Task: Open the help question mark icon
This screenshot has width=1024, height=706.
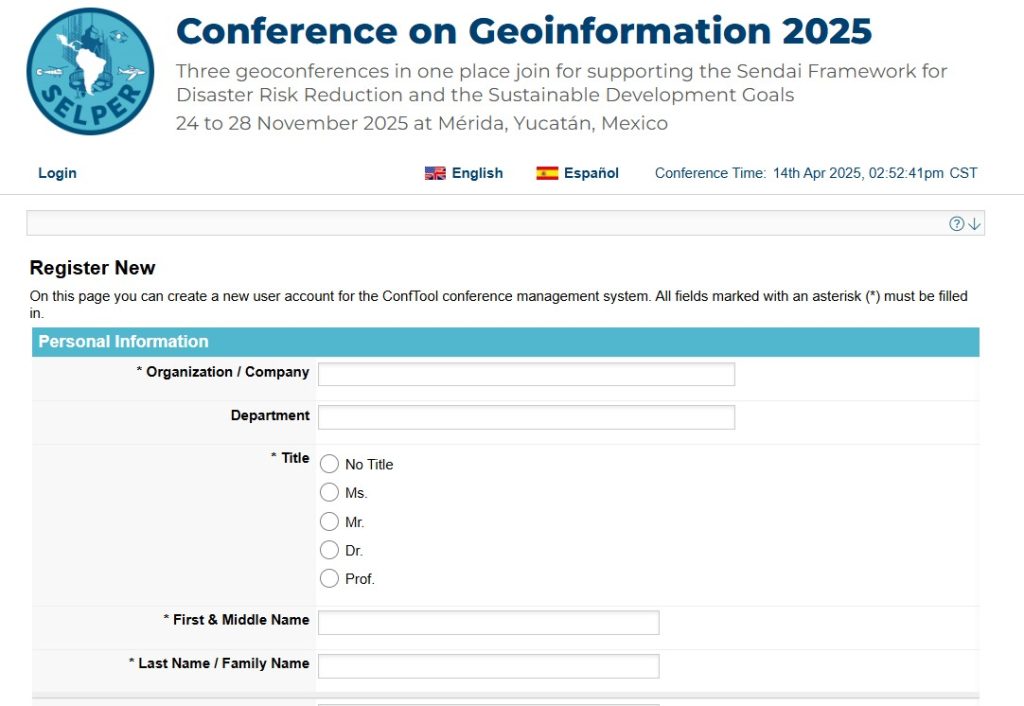Action: point(956,224)
